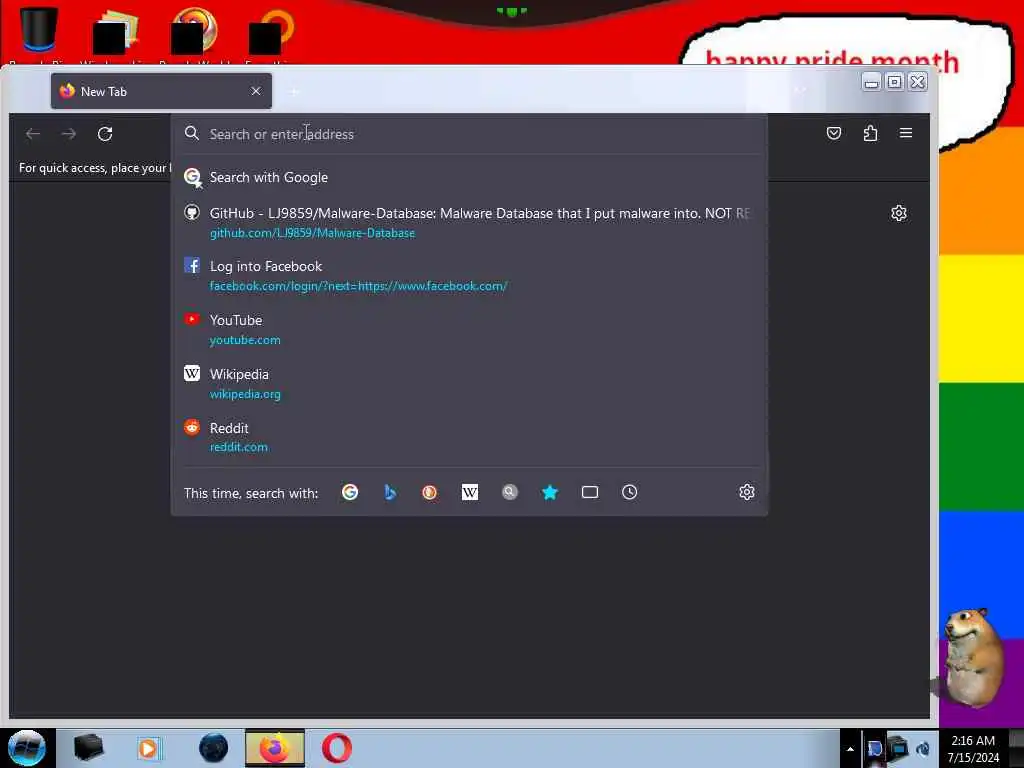Click the facebook.com/login URL text

pyautogui.click(x=358, y=286)
